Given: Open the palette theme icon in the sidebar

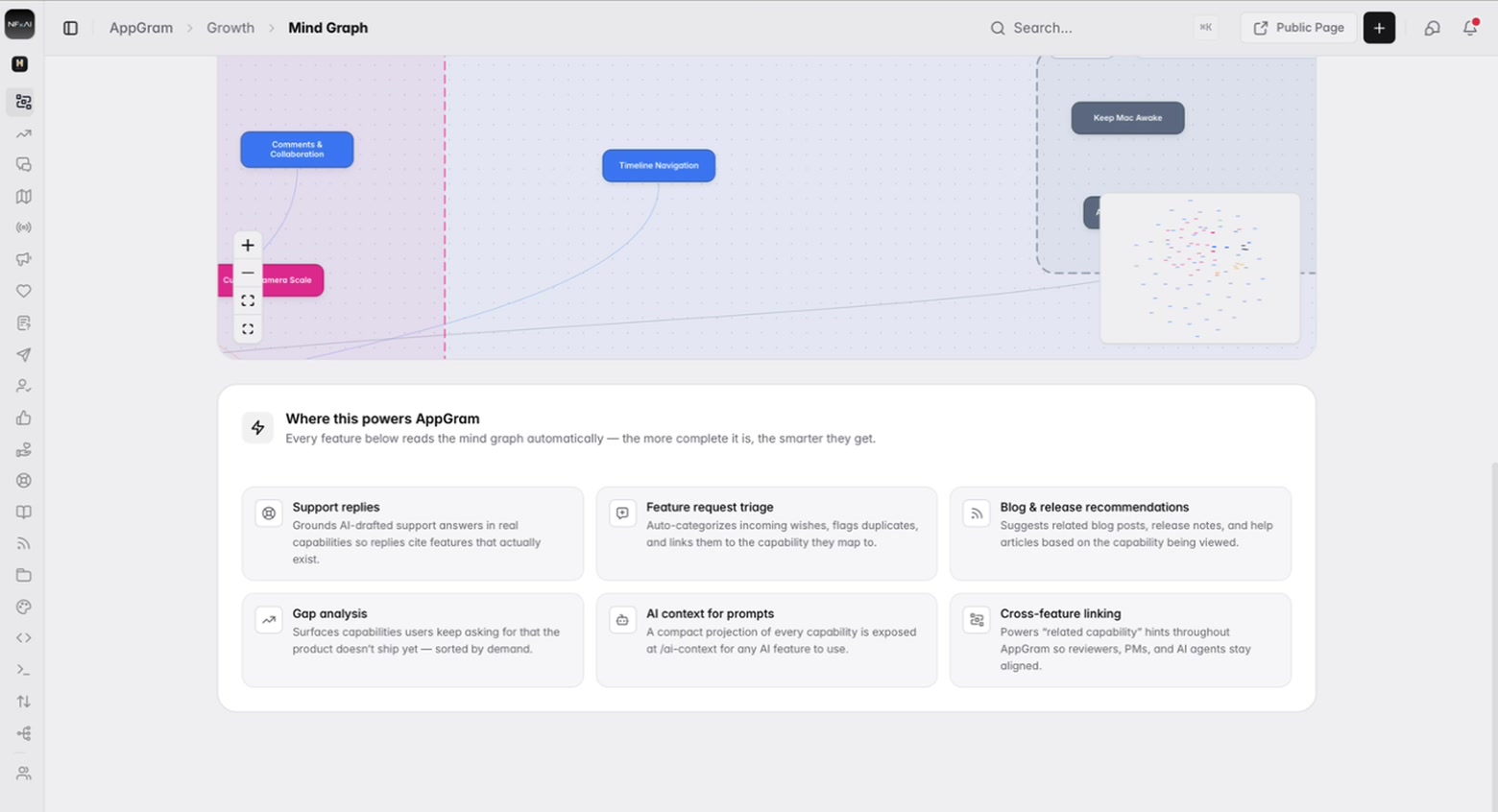Looking at the screenshot, I should pos(23,607).
